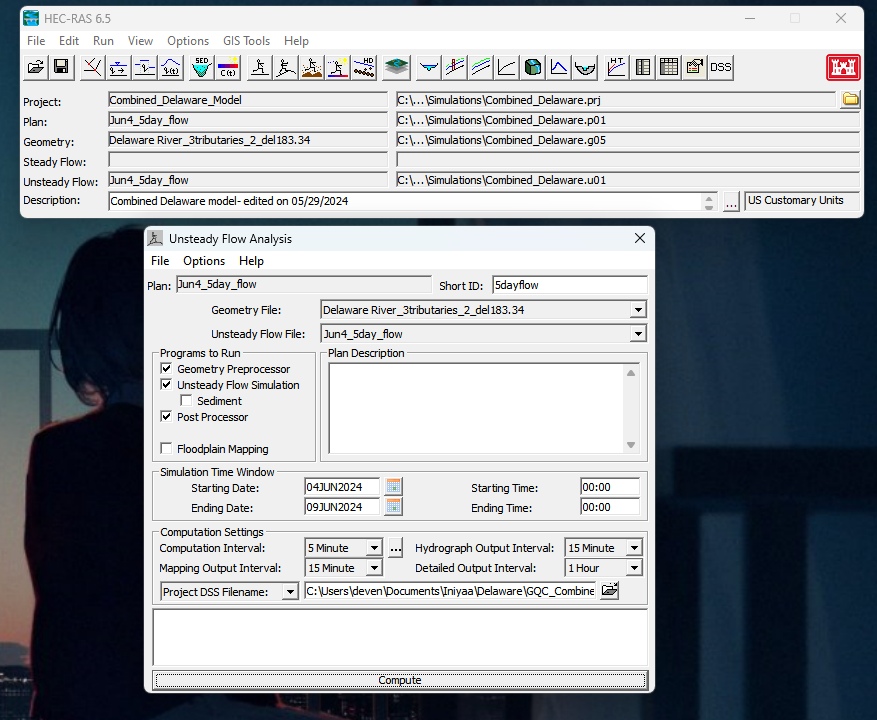This screenshot has height=720, width=877.
Task: Click the red Army Corps castle logo
Action: [x=843, y=68]
